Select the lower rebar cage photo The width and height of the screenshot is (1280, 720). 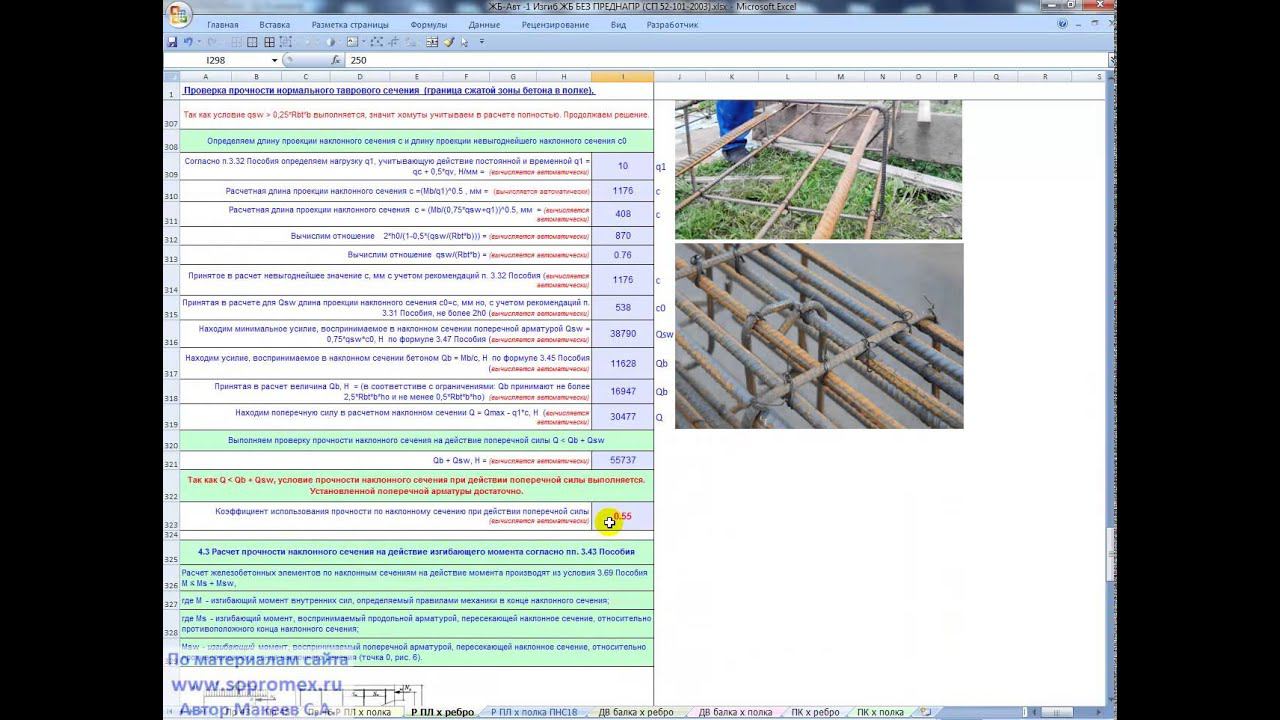(819, 336)
